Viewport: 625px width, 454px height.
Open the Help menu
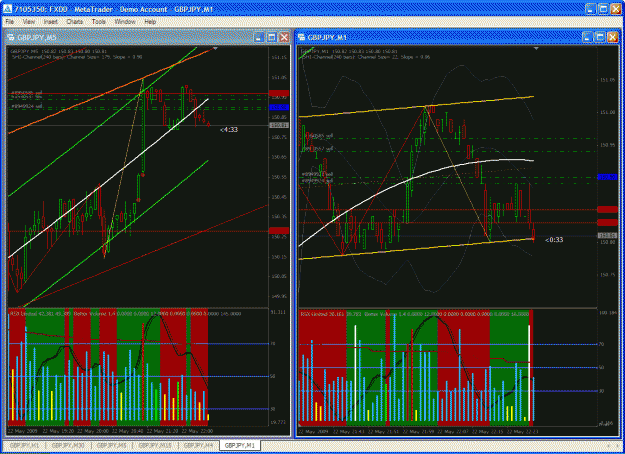150,22
